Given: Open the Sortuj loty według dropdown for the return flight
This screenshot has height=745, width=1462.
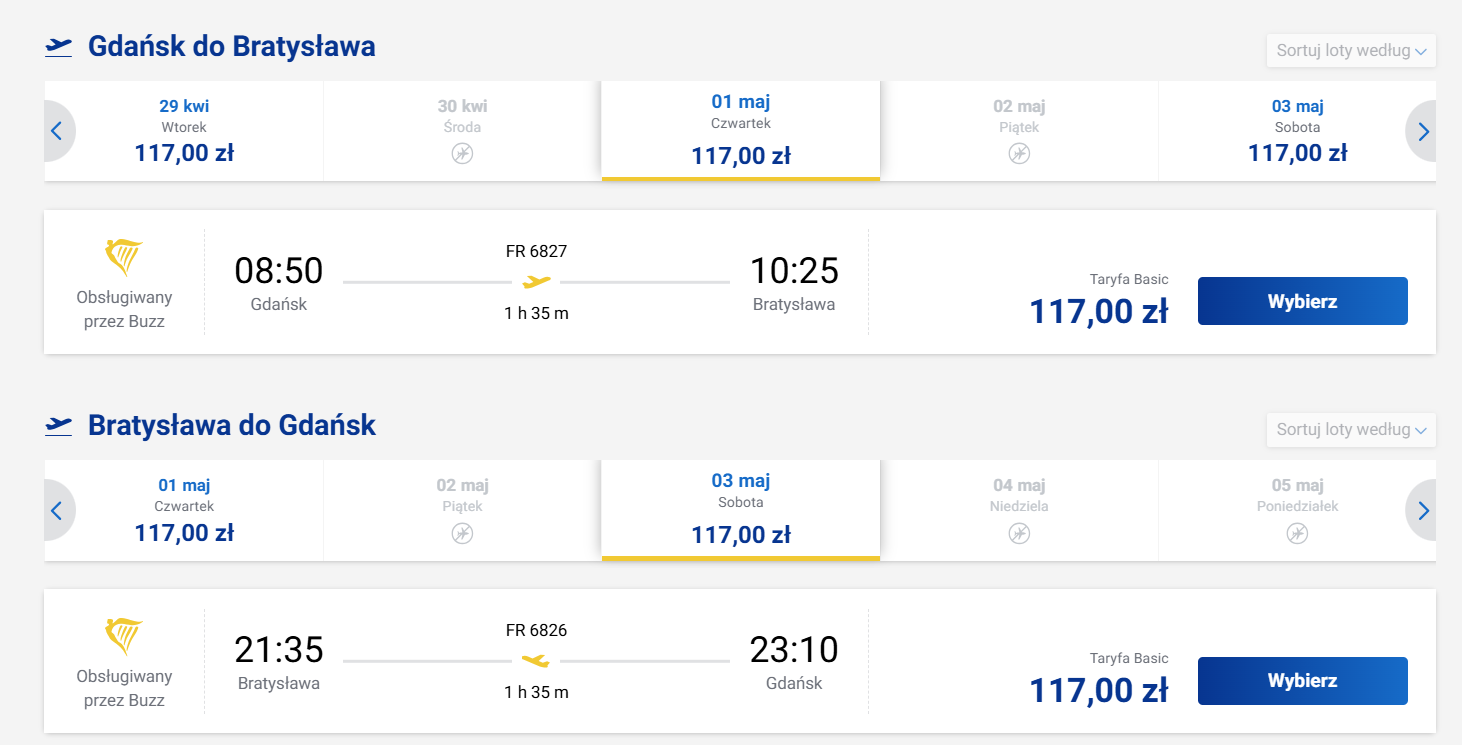Looking at the screenshot, I should [x=1351, y=430].
